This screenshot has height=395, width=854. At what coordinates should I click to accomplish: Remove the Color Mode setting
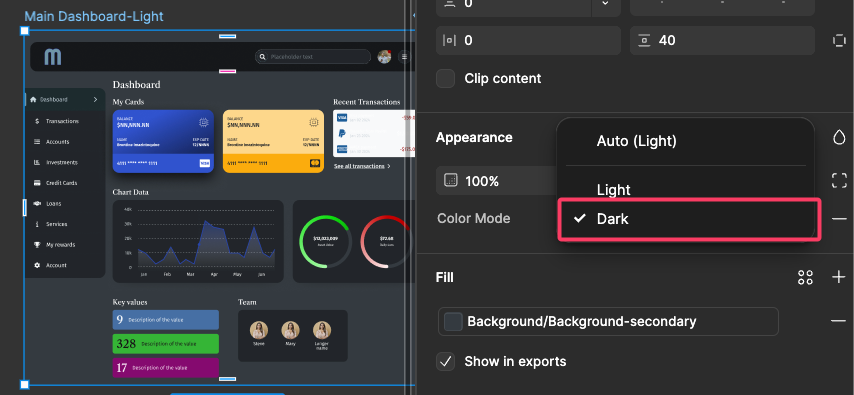click(x=839, y=218)
